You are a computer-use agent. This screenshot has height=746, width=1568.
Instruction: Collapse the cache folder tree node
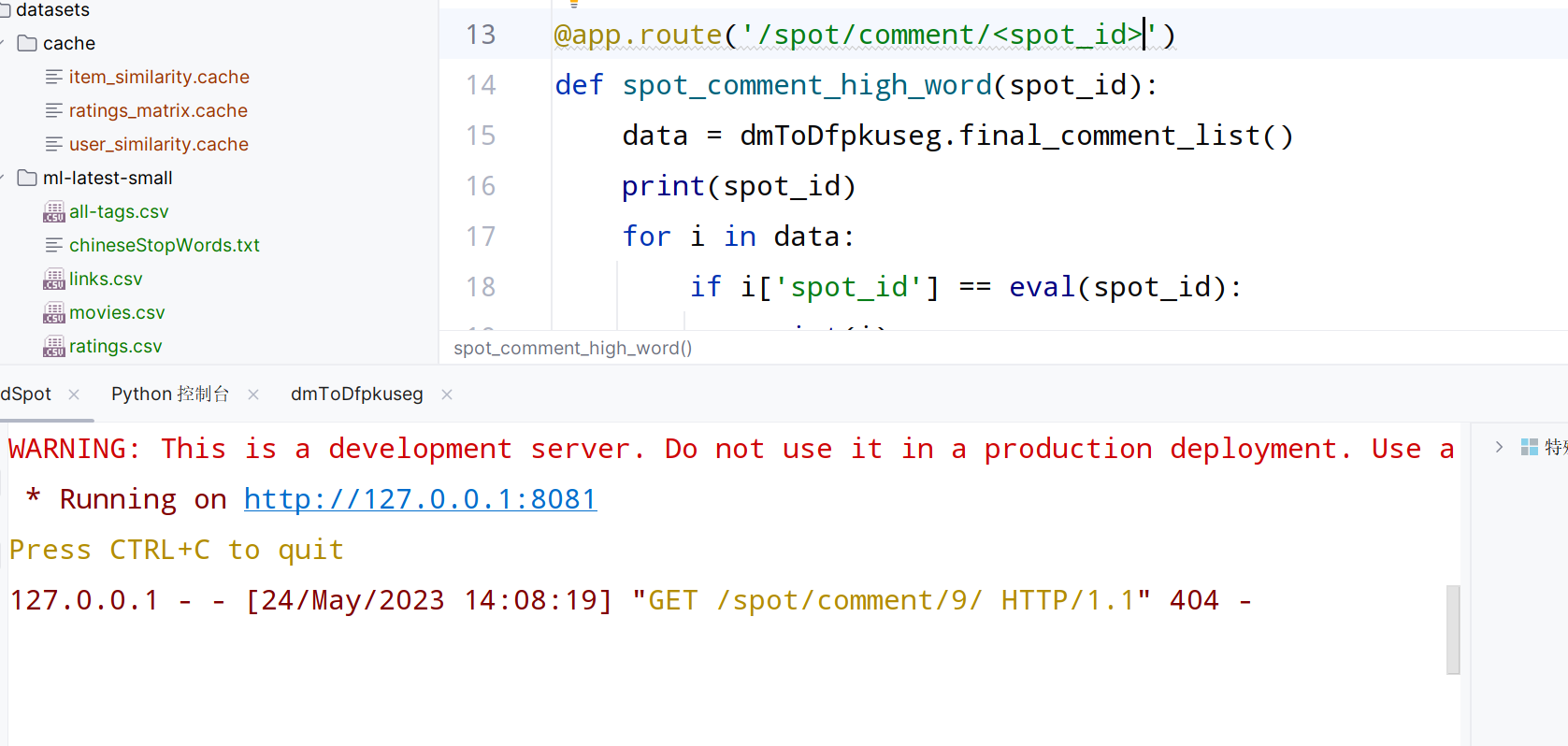pos(3,44)
